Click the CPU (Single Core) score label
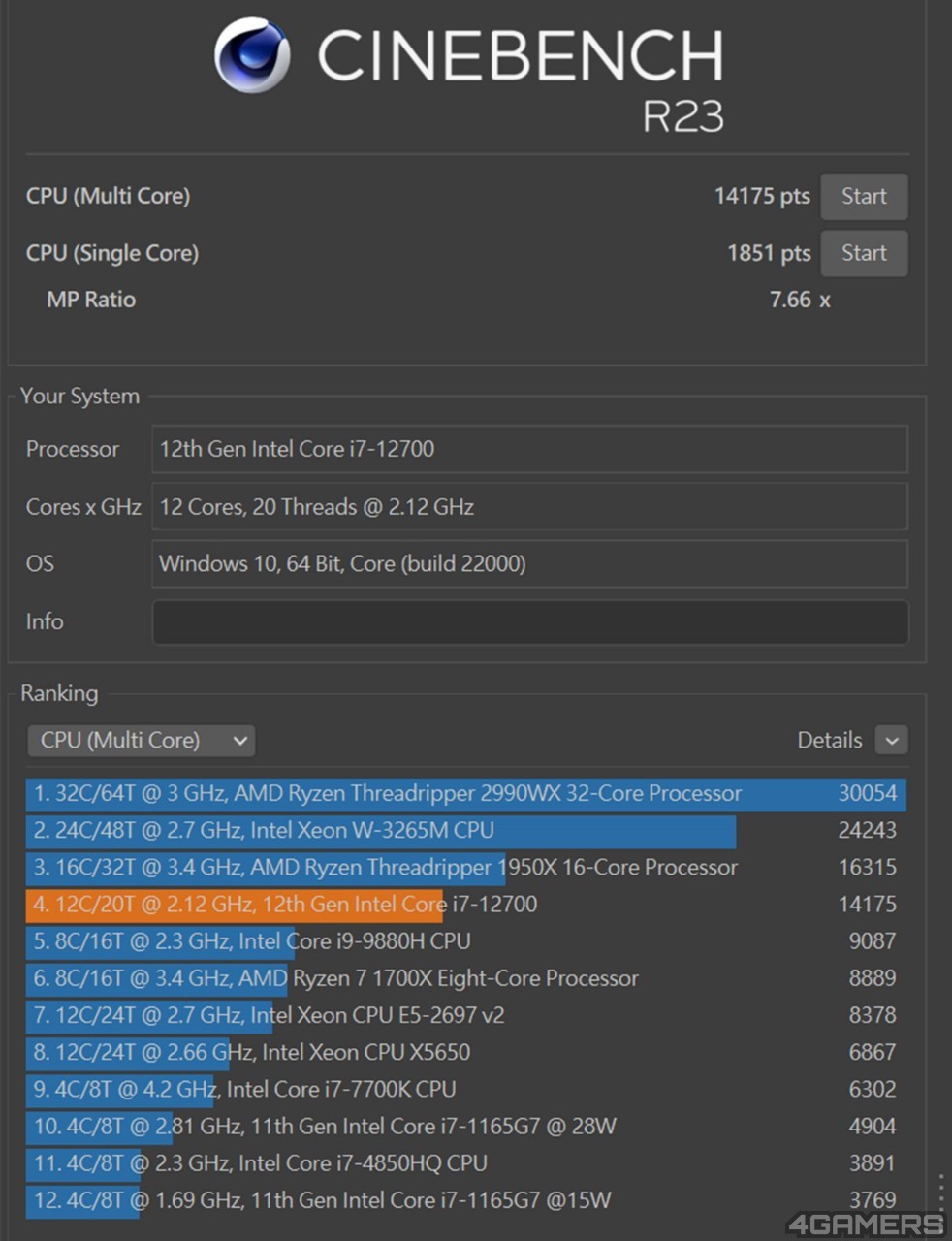 (x=112, y=253)
